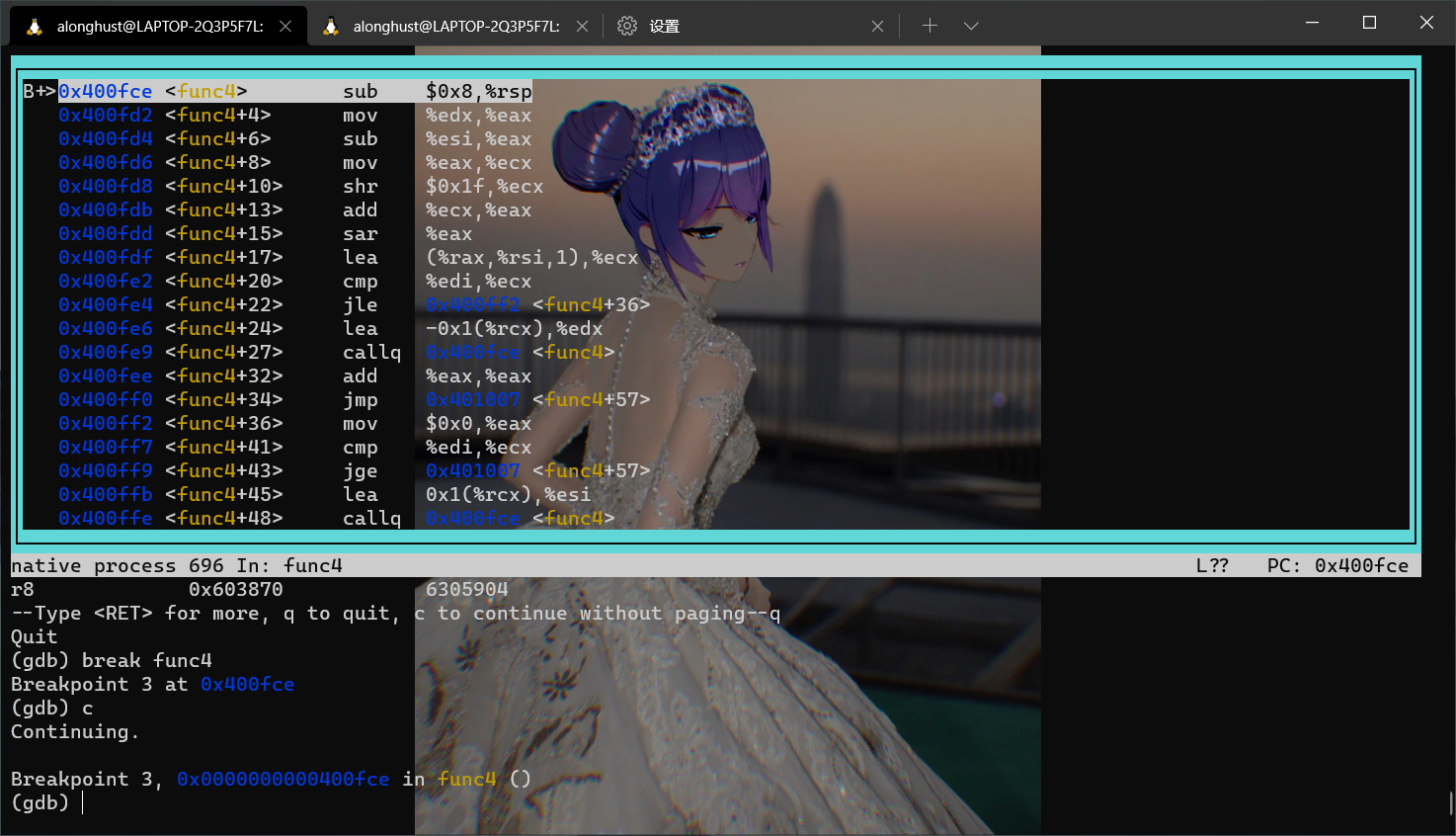Click the shr $0x1f,%ecx instruction
The image size is (1456, 836).
click(443, 186)
